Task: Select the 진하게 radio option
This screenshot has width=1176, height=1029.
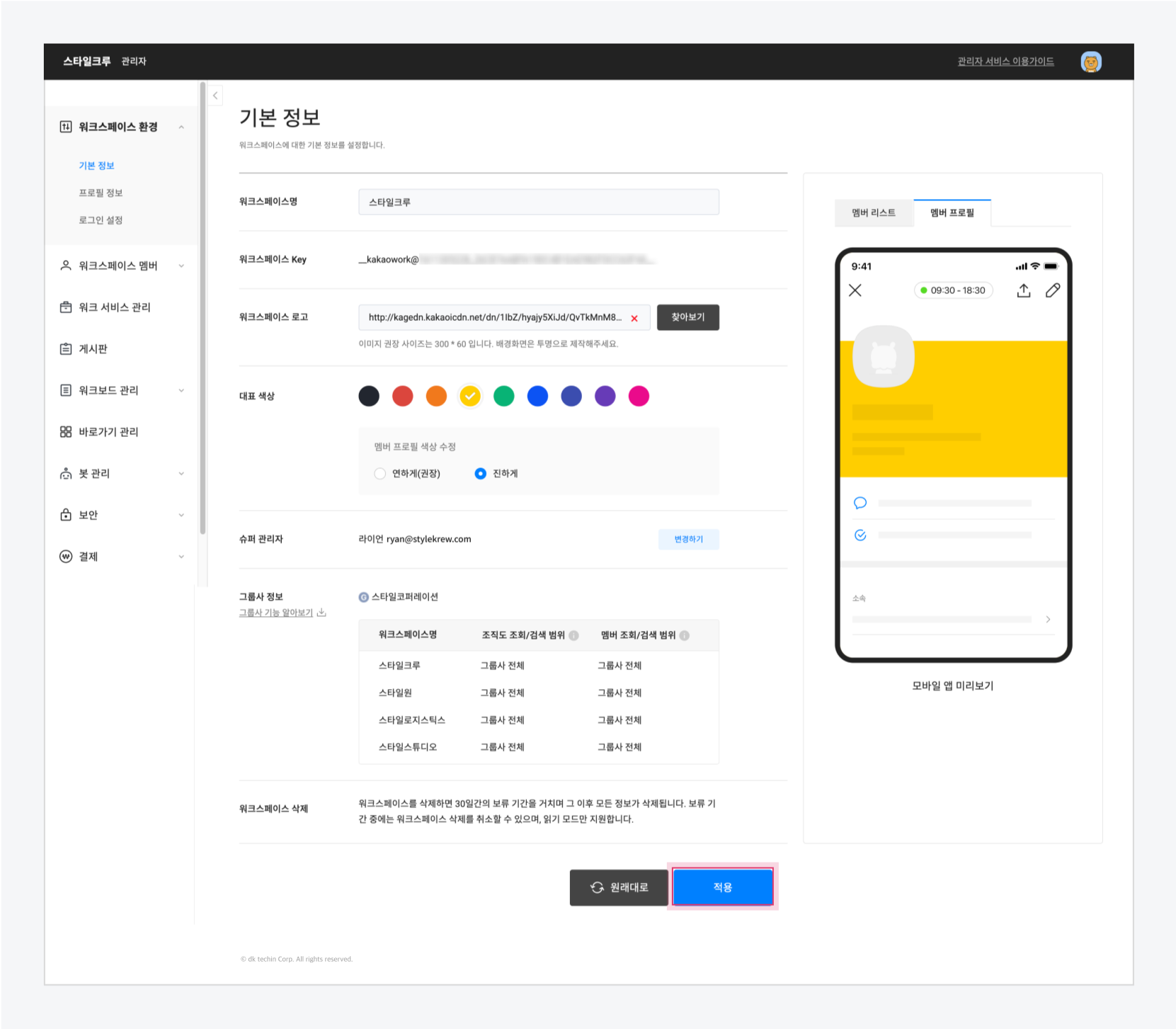Action: click(481, 474)
